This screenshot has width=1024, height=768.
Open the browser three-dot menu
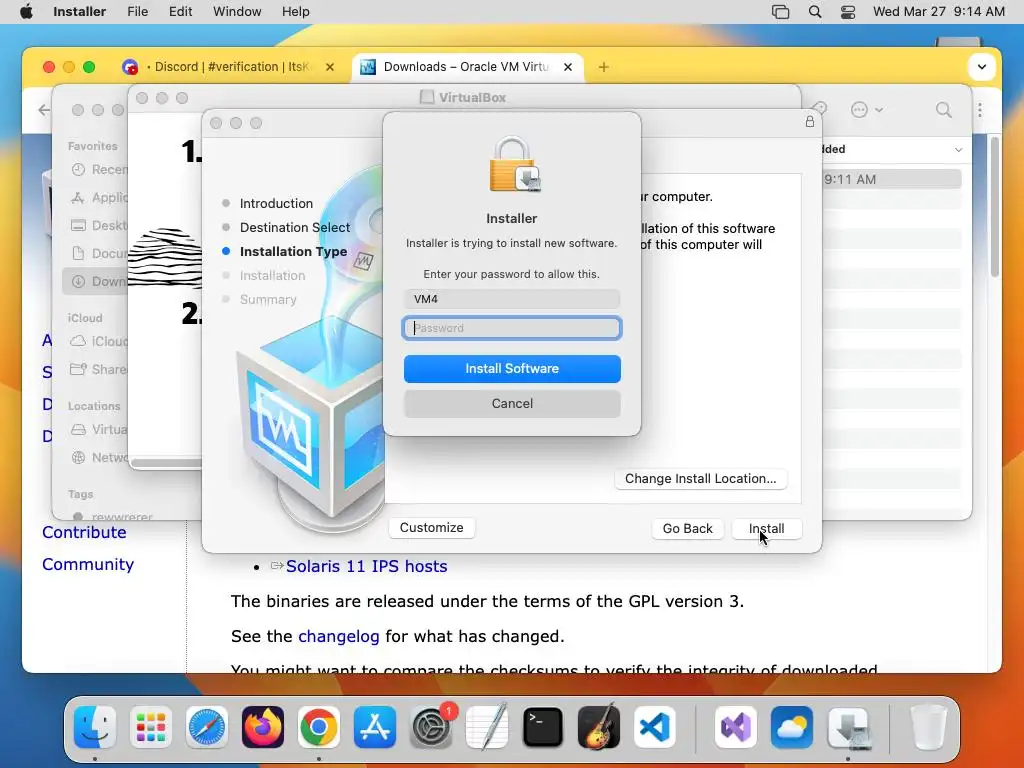tap(980, 110)
